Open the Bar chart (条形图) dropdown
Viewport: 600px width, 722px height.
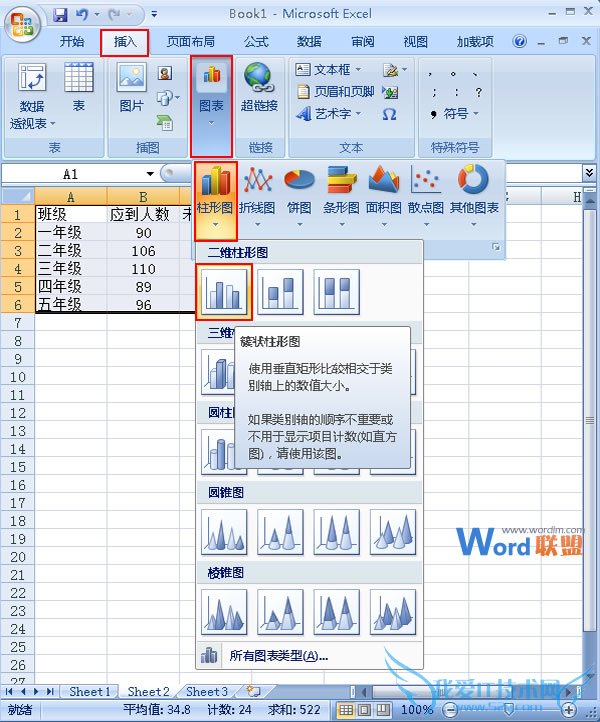(x=341, y=198)
